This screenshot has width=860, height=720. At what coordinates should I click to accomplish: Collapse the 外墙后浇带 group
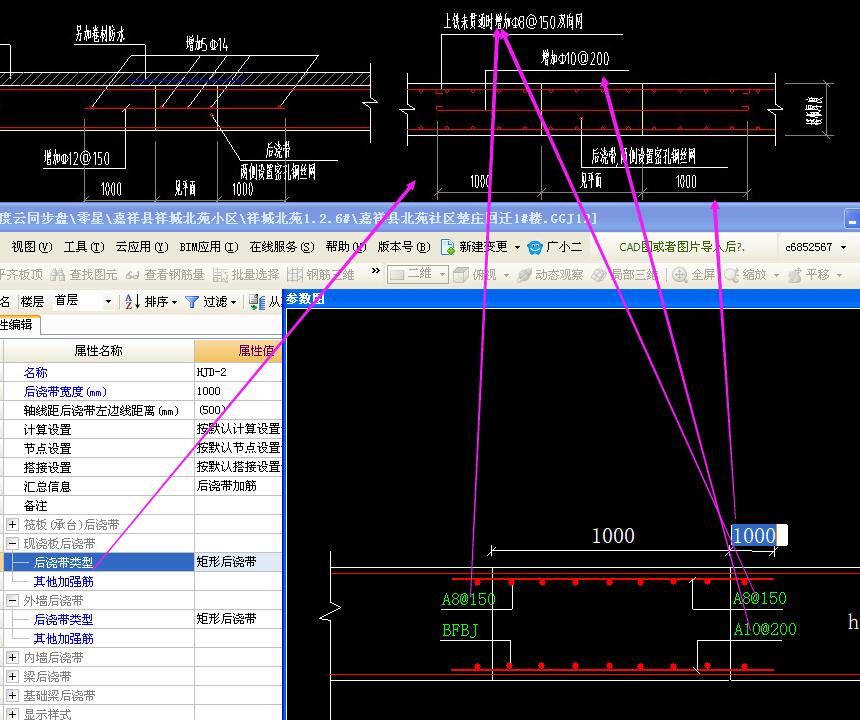tap(12, 600)
